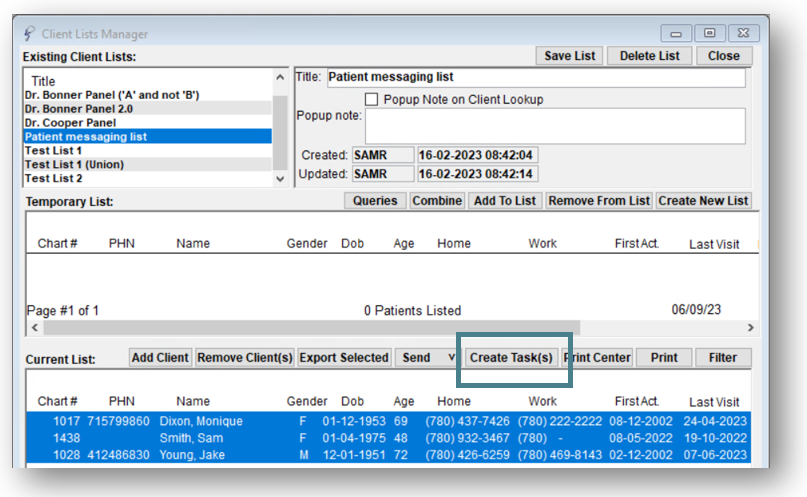807x497 pixels.
Task: Click the Add Client button
Action: [160, 358]
